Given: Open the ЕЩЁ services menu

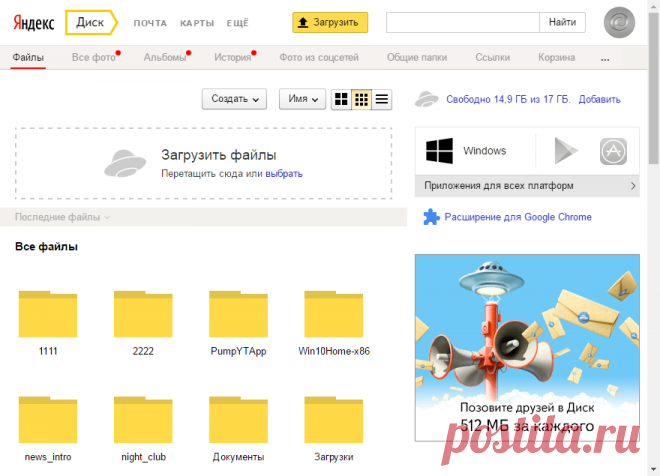Looking at the screenshot, I should [237, 23].
